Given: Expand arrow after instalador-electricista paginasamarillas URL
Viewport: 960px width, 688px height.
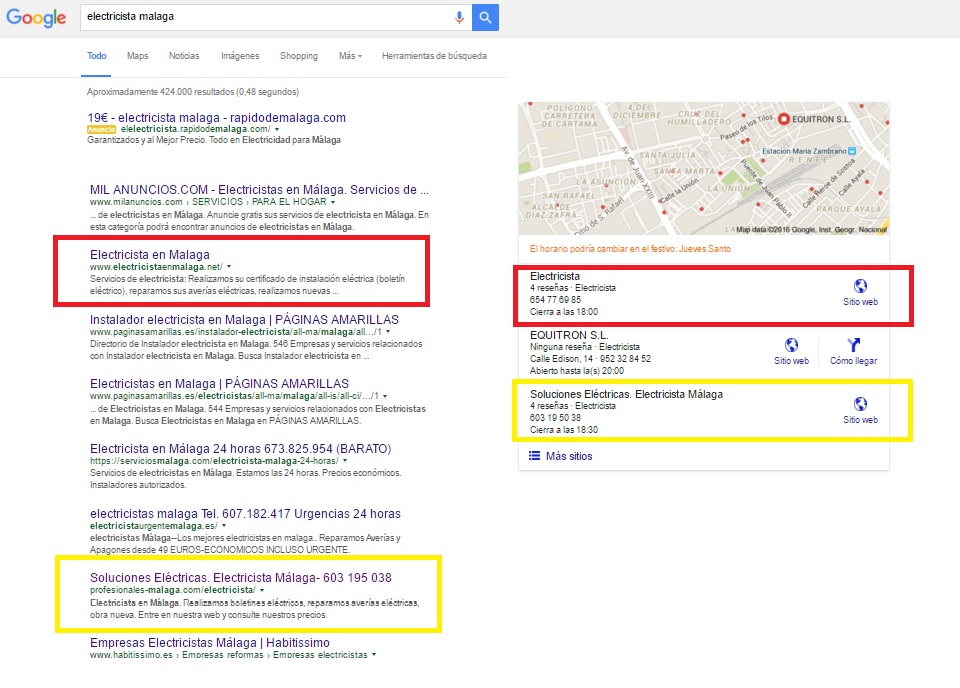Looking at the screenshot, I should point(388,332).
